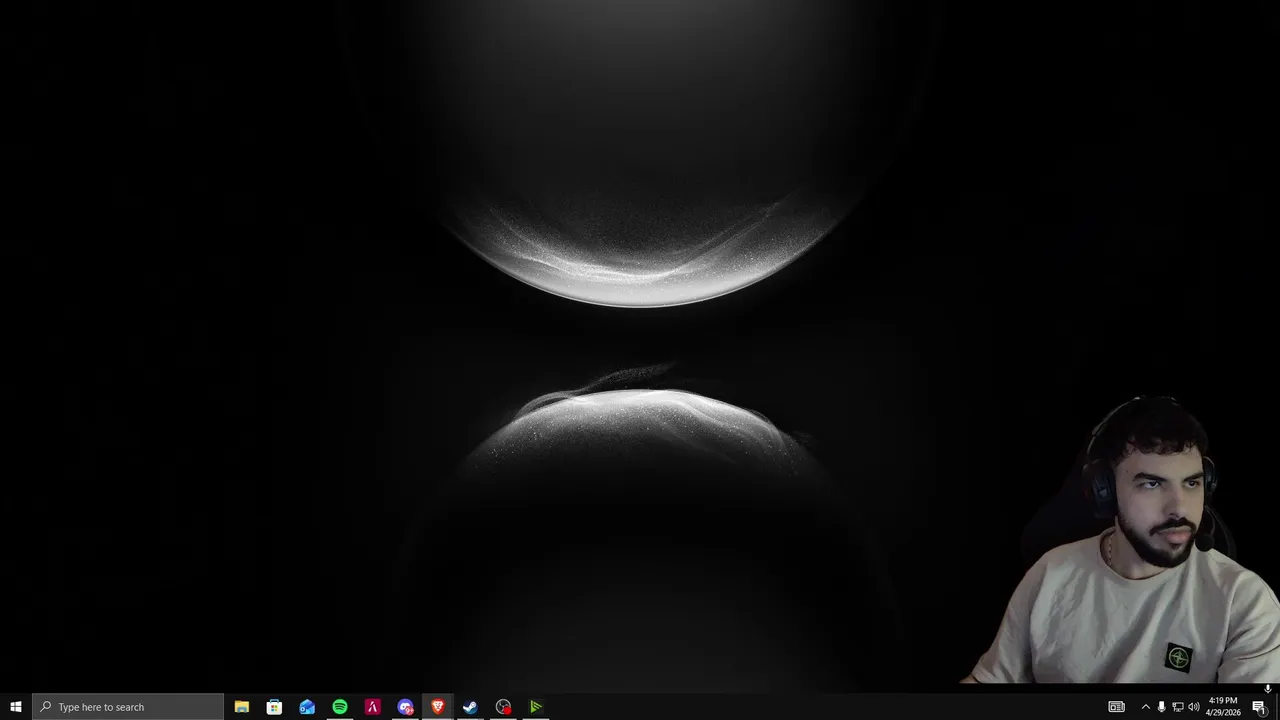Launch Microsoft Store from the taskbar
The width and height of the screenshot is (1280, 720).
[x=274, y=707]
